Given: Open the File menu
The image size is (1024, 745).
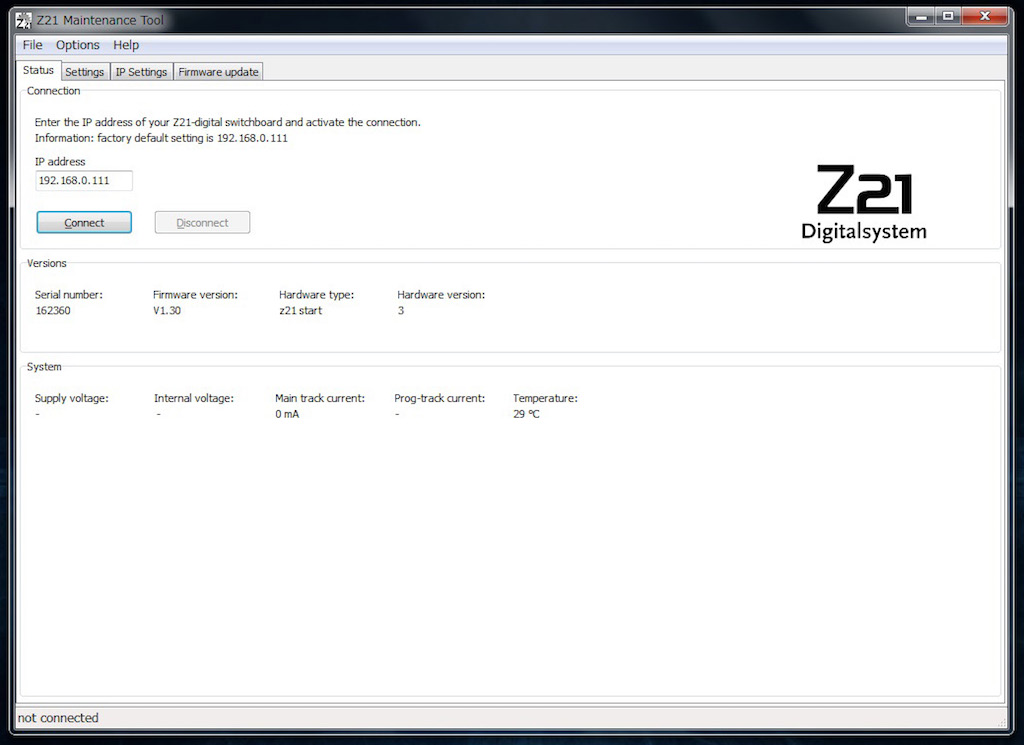Looking at the screenshot, I should click(x=32, y=45).
